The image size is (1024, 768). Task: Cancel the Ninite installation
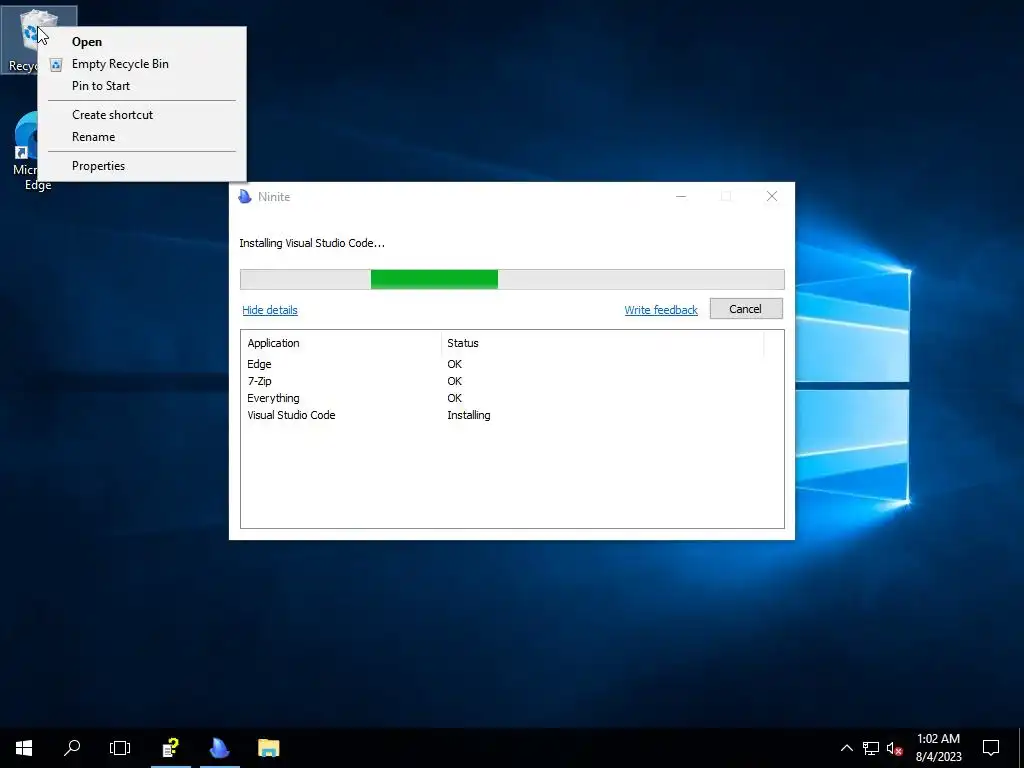[746, 309]
